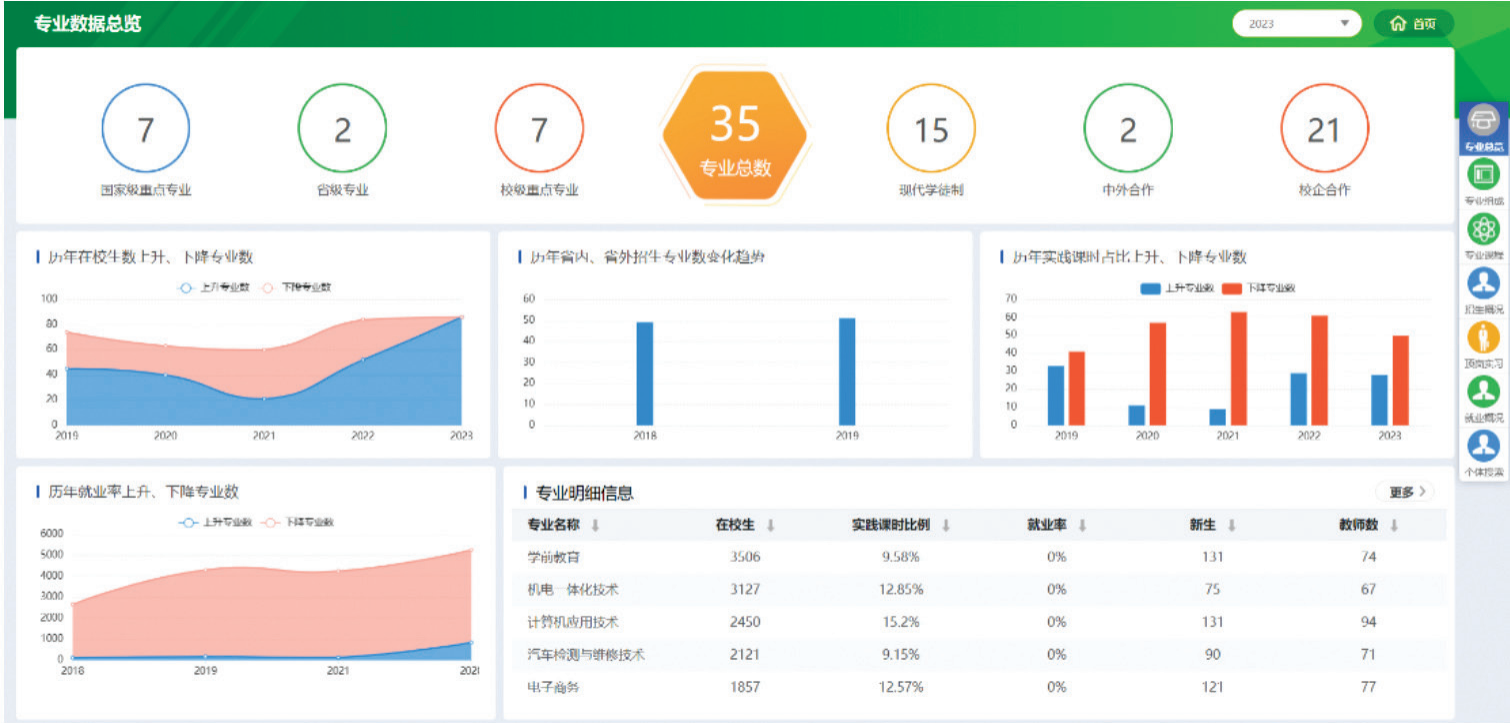Sort table by 教师数 column arrow

pos(1393,525)
